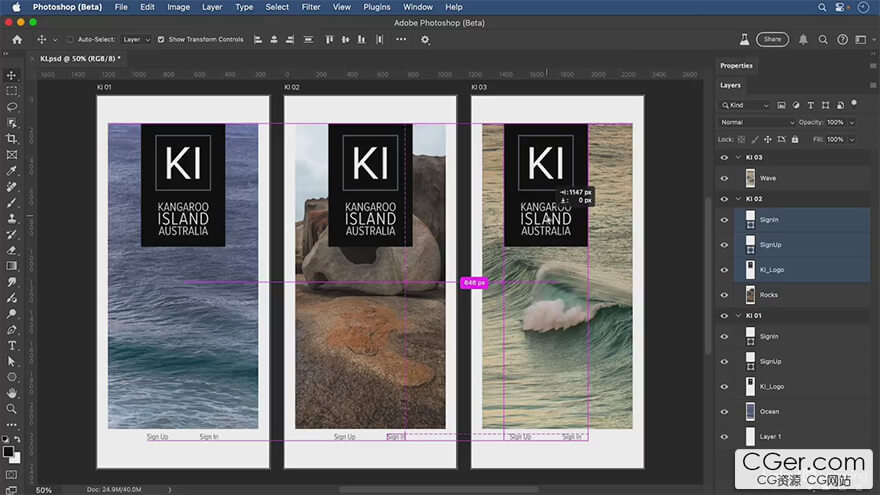This screenshot has height=495, width=880.
Task: Open the Help question mark icon
Action: coord(842,39)
